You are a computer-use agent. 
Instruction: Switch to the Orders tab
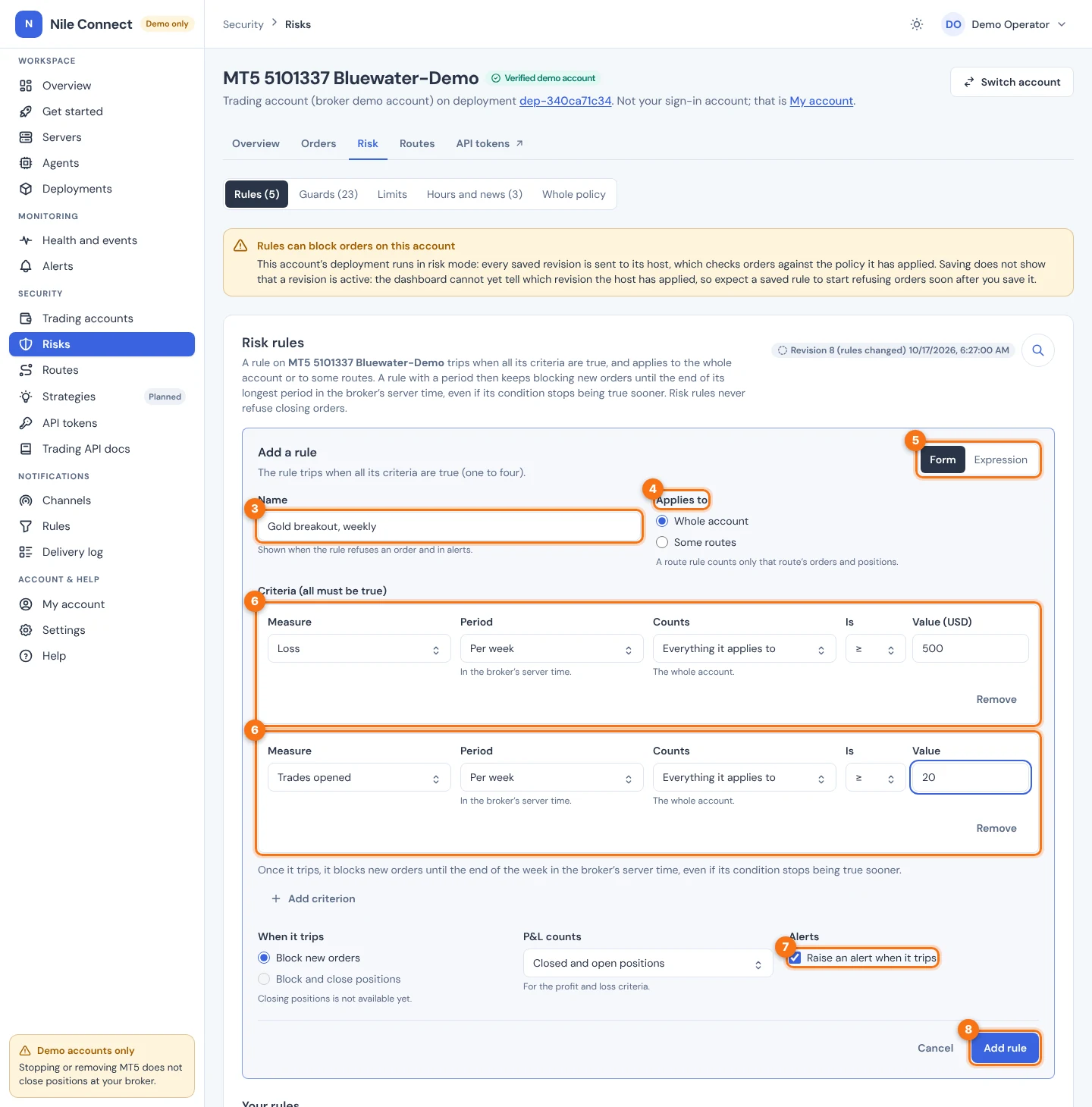[x=318, y=143]
